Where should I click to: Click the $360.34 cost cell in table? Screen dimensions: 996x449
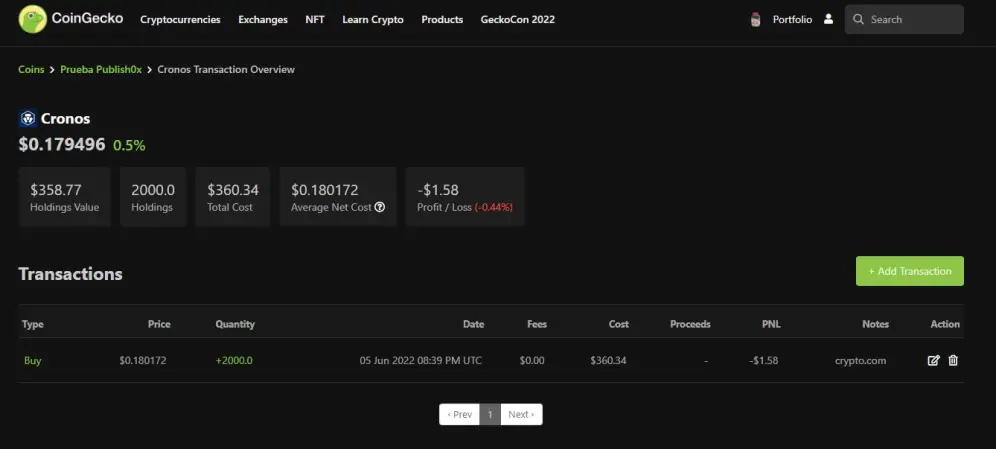608,361
